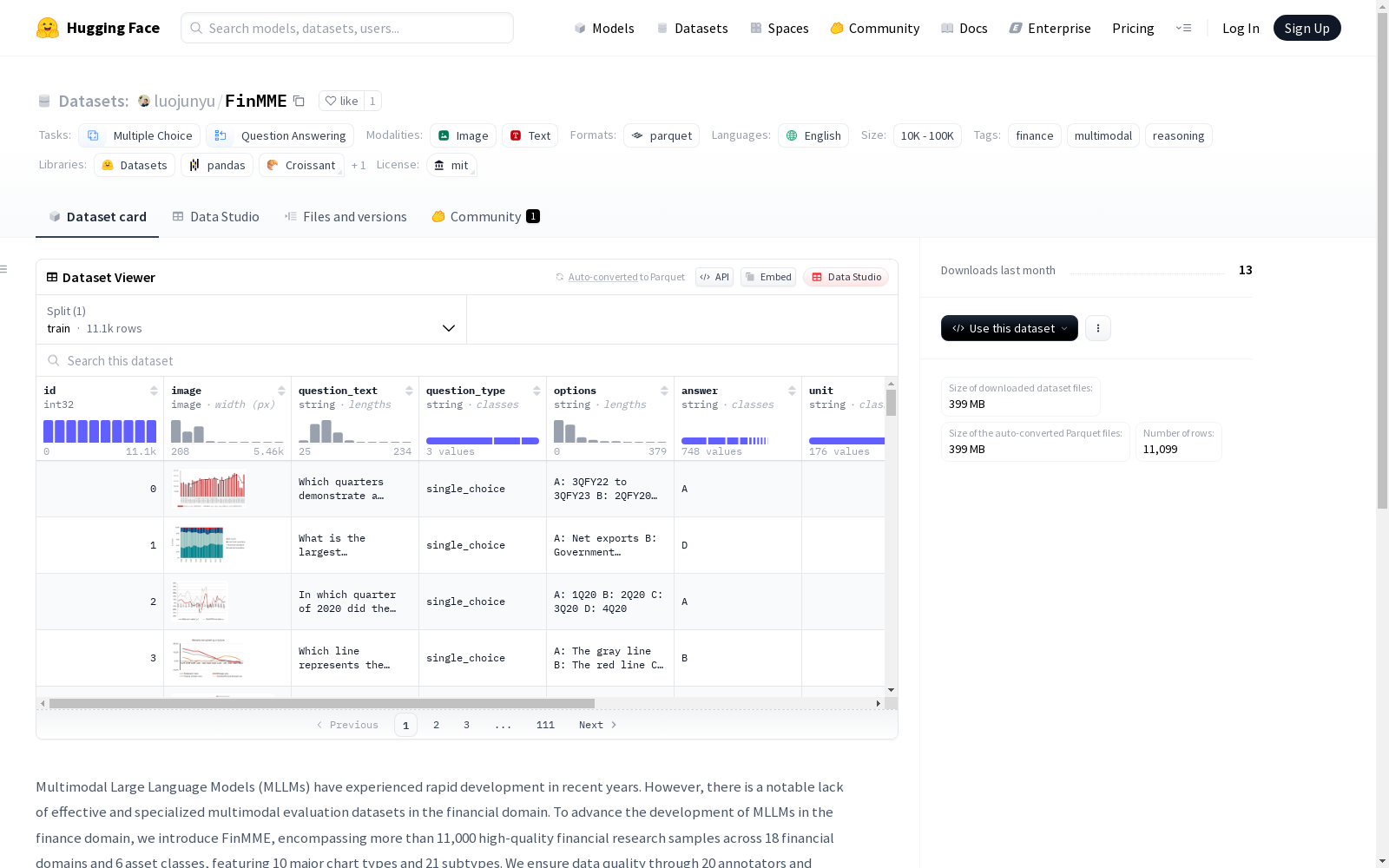Sort the options column
The width and height of the screenshot is (1389, 868).
[x=664, y=391]
